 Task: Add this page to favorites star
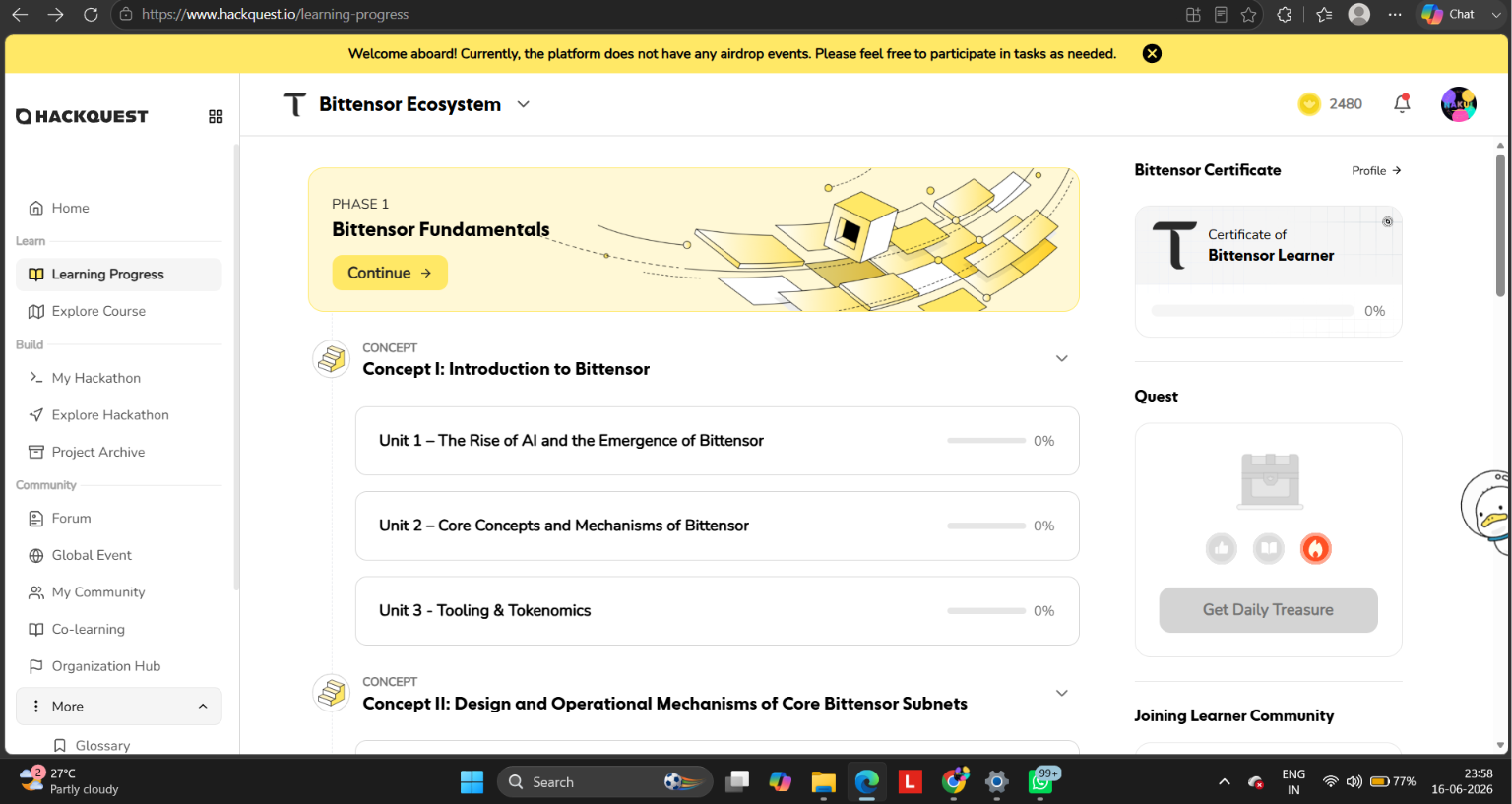(1249, 14)
